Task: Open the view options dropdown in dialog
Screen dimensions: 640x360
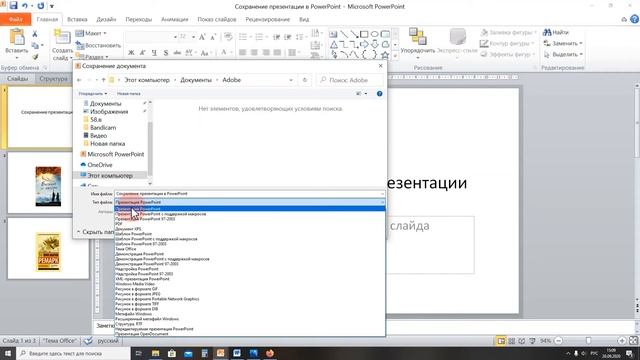Action: click(365, 93)
